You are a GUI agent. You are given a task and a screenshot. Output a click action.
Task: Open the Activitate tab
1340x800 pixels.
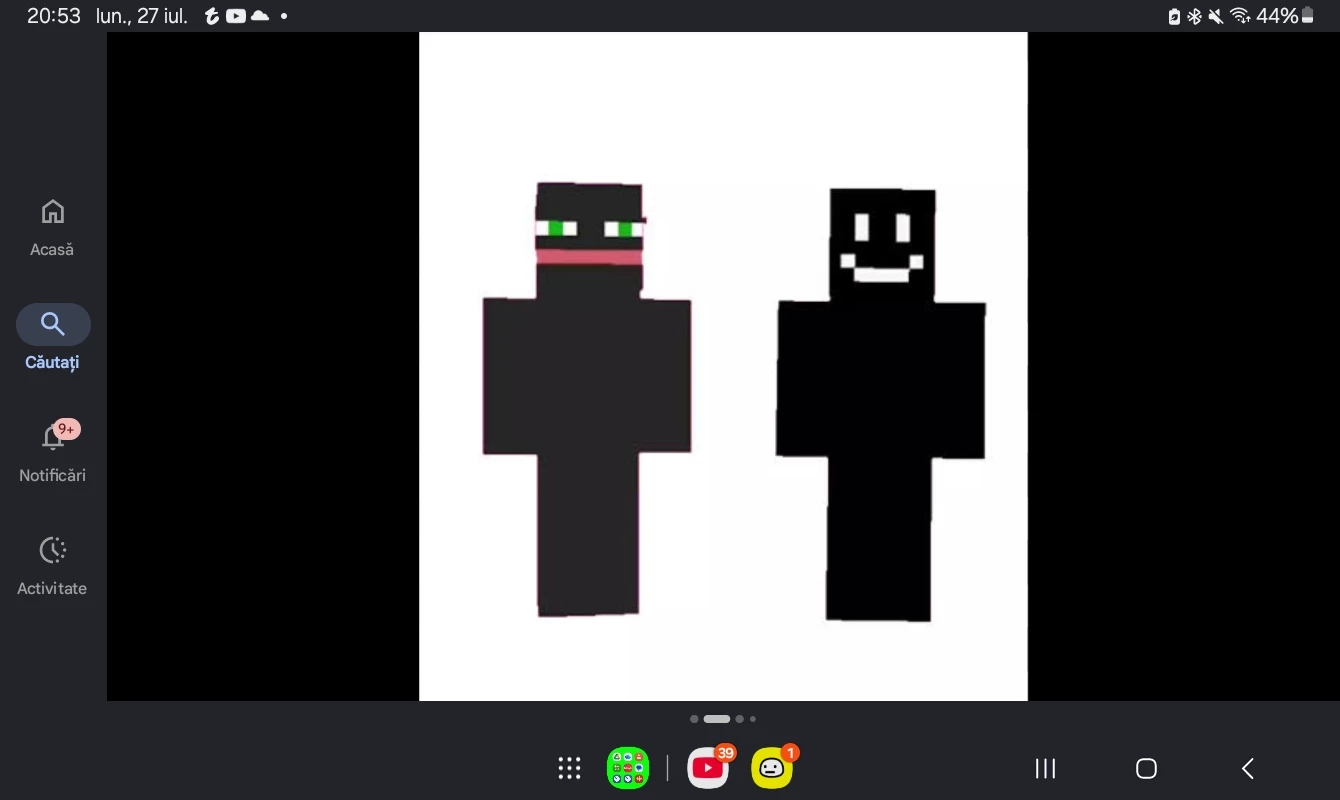[52, 566]
